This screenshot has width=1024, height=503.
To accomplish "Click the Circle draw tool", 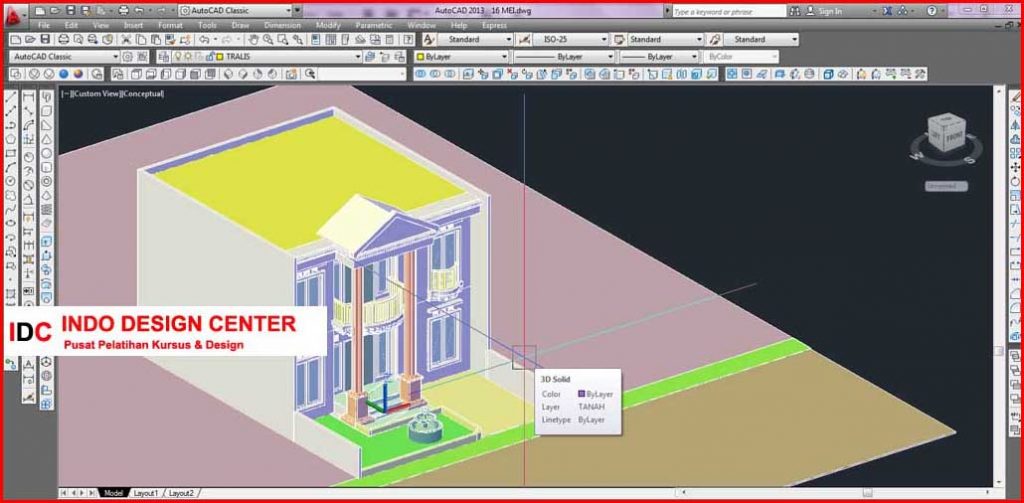I will pos(10,181).
